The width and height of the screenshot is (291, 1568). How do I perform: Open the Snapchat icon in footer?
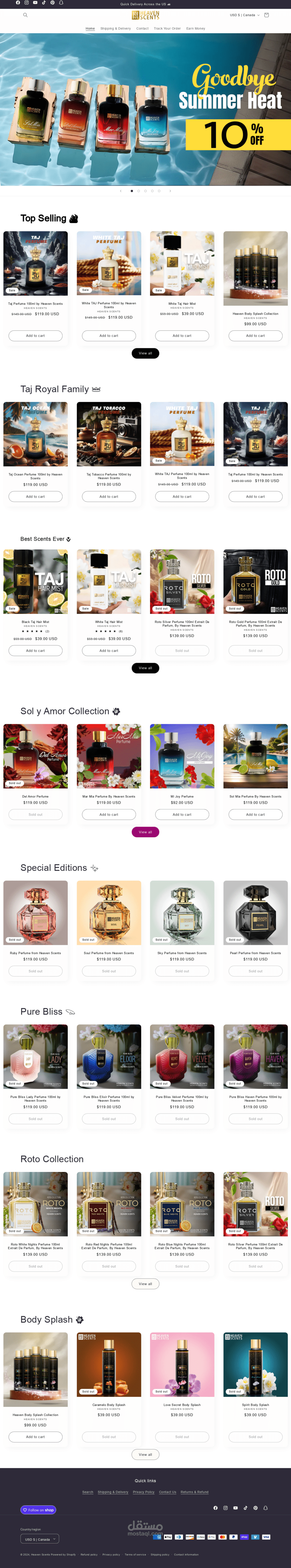pos(265,1508)
